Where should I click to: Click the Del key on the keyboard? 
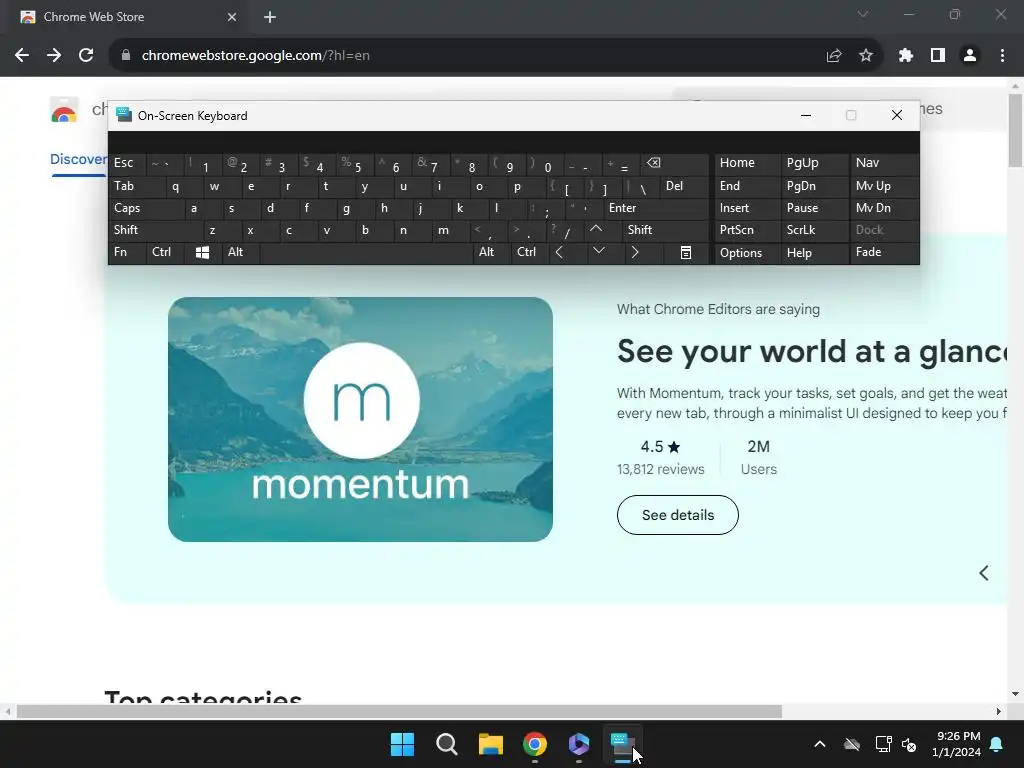684,186
